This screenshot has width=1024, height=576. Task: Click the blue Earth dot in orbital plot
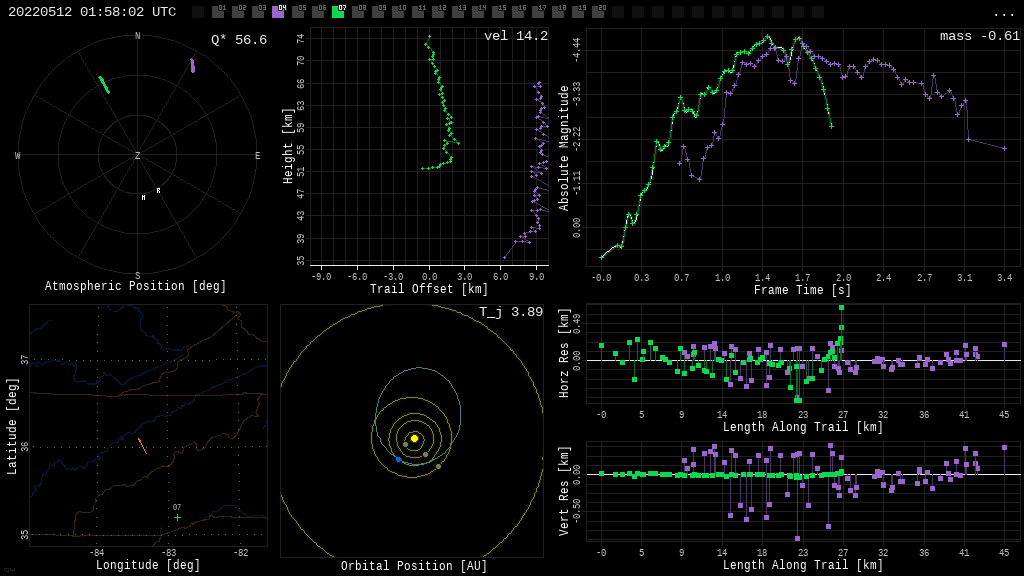[398, 460]
